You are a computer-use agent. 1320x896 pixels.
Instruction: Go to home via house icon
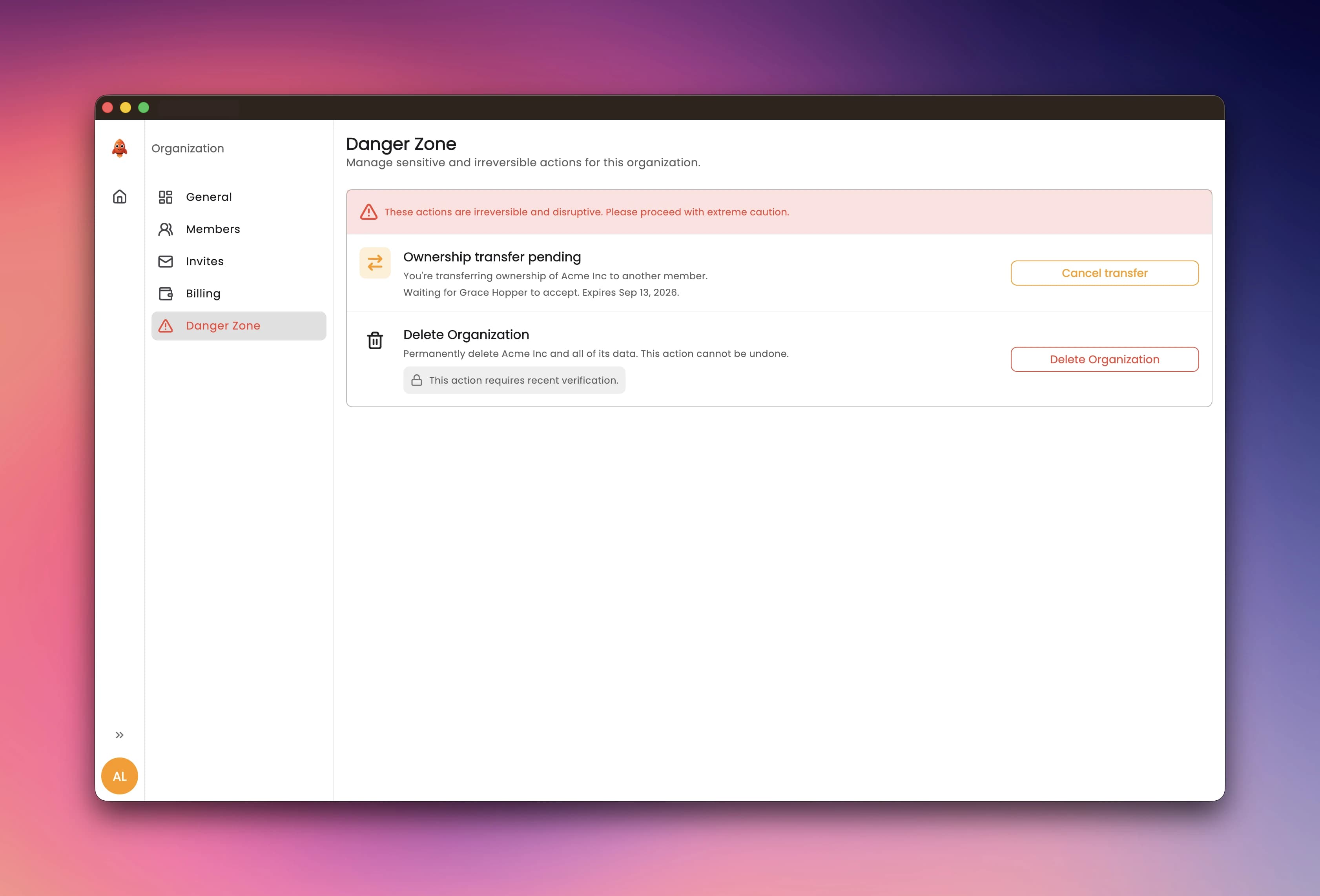[119, 197]
